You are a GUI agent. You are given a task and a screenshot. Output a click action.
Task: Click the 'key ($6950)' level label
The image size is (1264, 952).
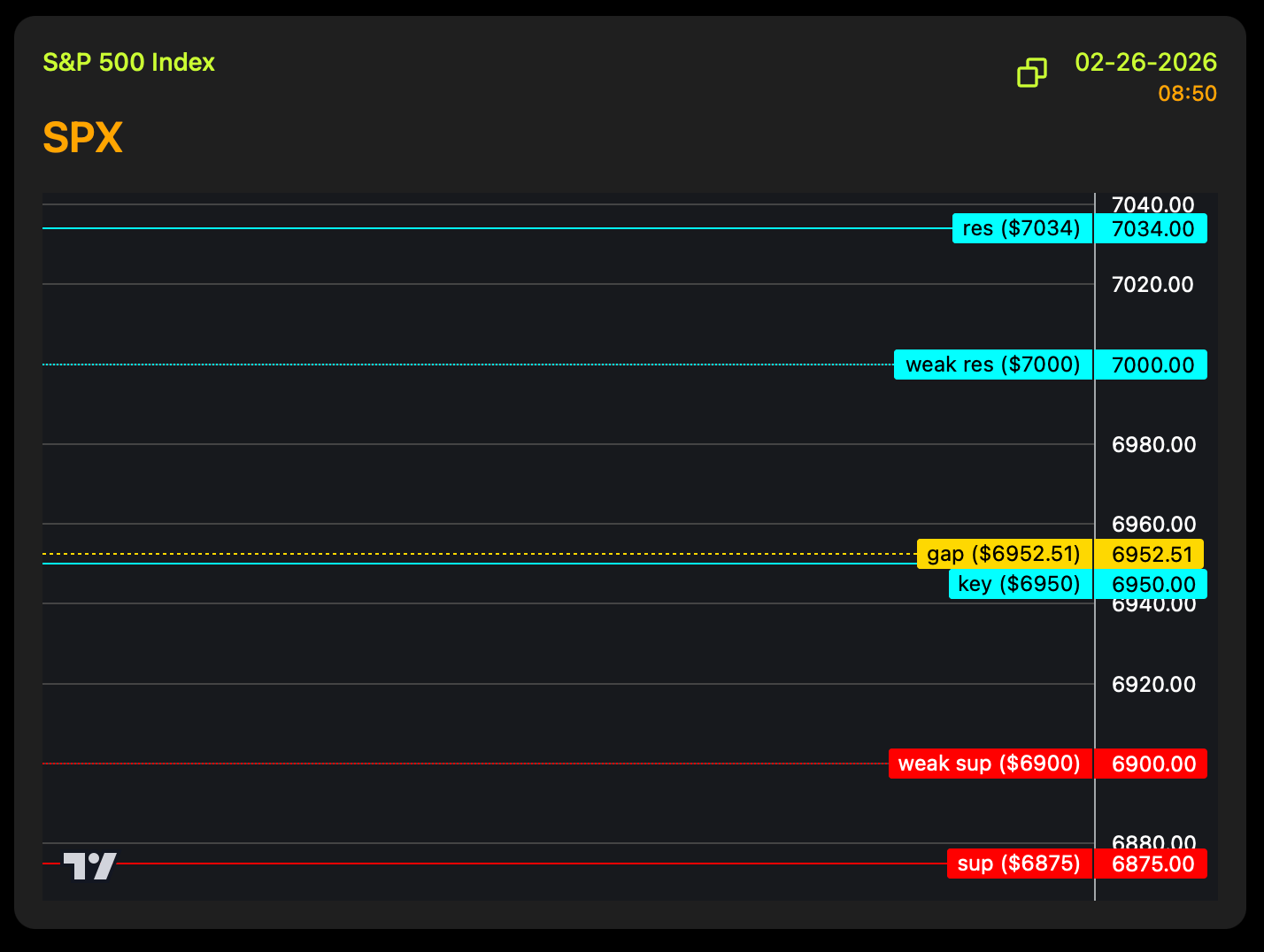pos(1020,584)
